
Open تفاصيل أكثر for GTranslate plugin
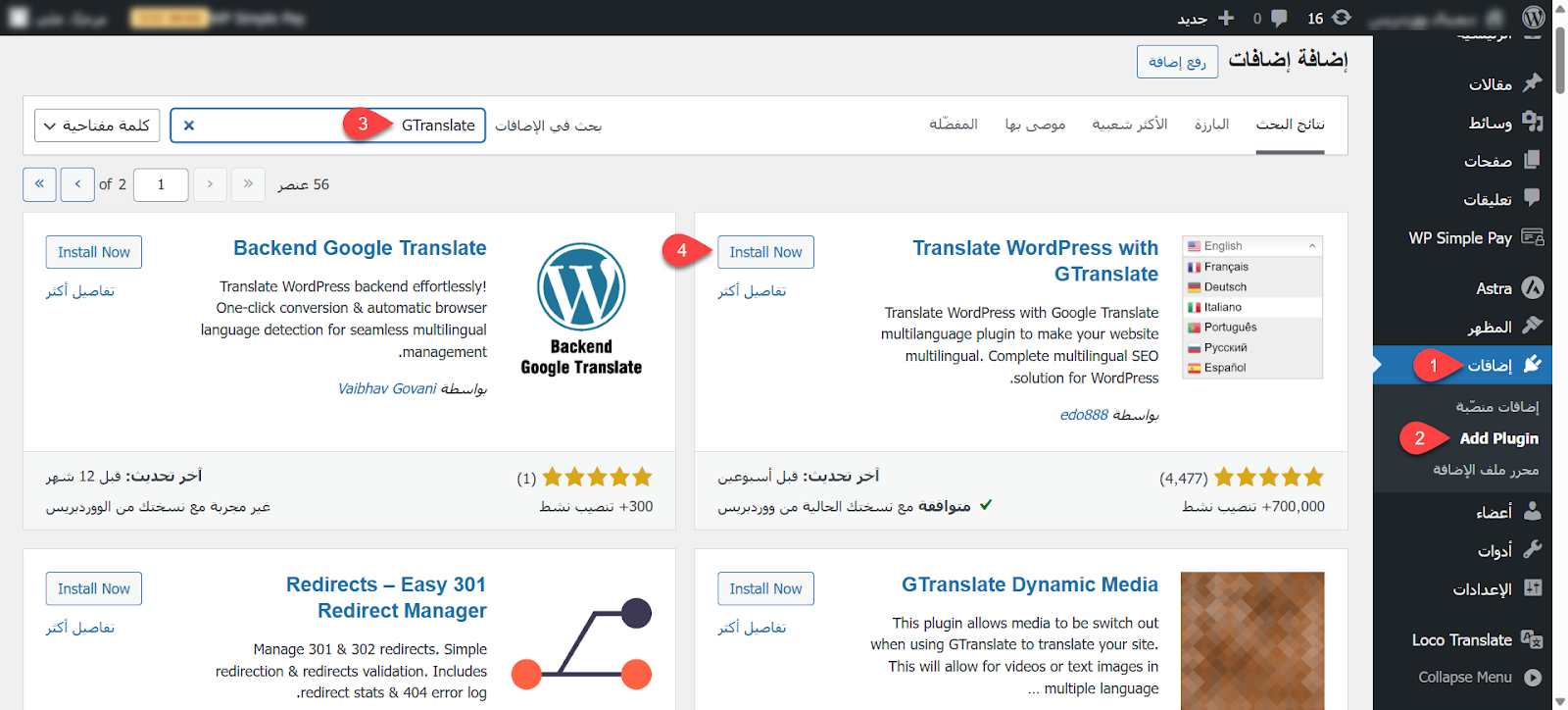[x=752, y=291]
